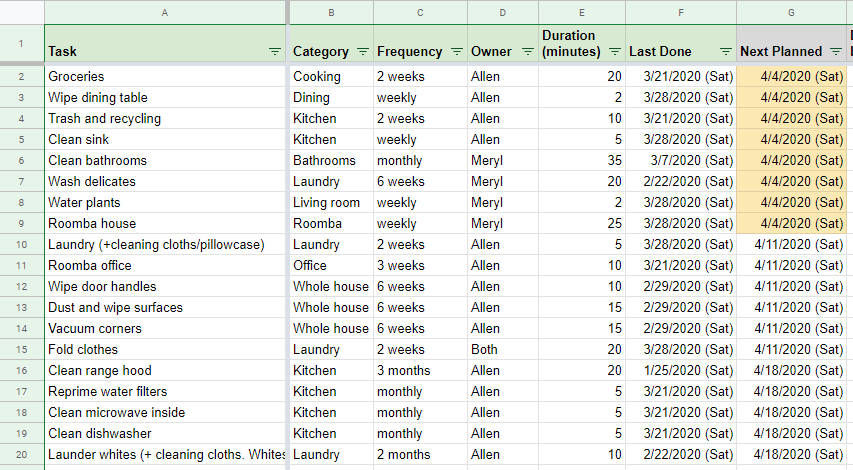Open the Duration (minutes) filter icon
Viewport: 853px width, 470px height.
pyautogui.click(x=614, y=52)
